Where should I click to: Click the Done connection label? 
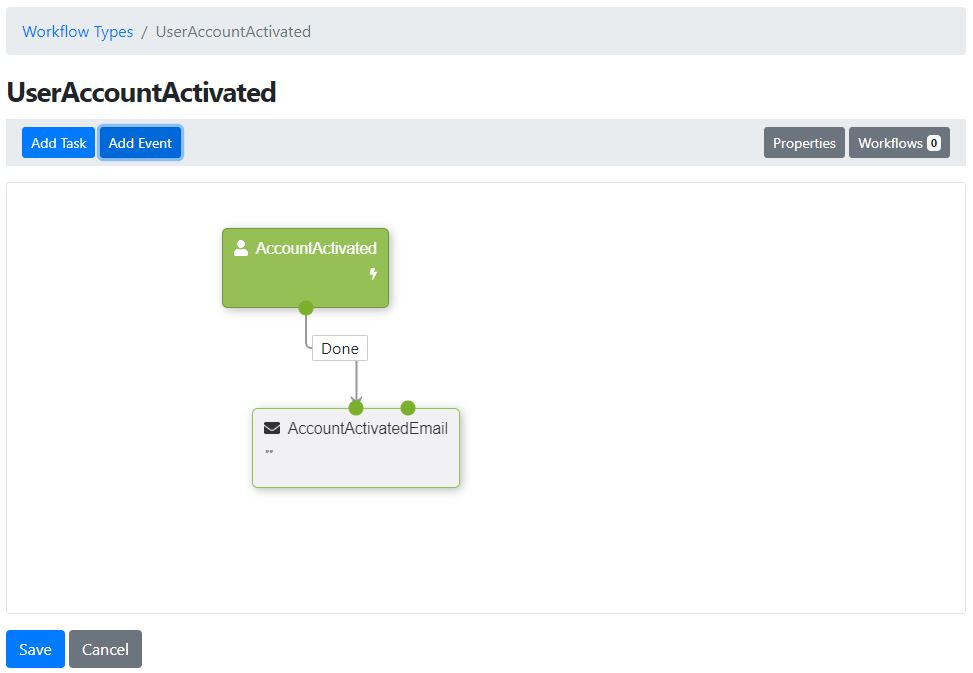tap(339, 349)
